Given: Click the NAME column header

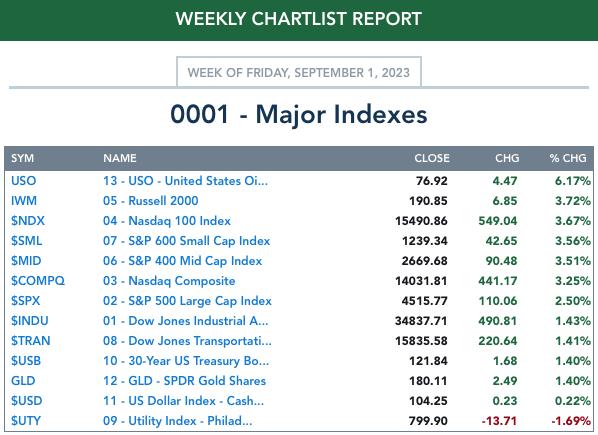Looking at the screenshot, I should pos(120,158).
